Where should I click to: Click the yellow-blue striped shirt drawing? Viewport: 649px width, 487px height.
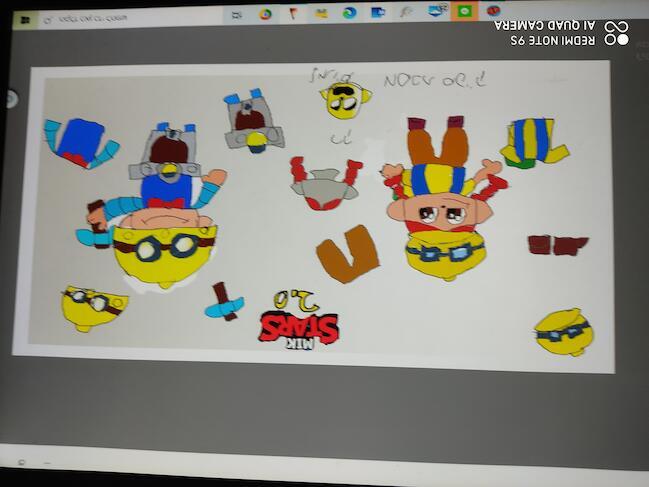[533, 141]
